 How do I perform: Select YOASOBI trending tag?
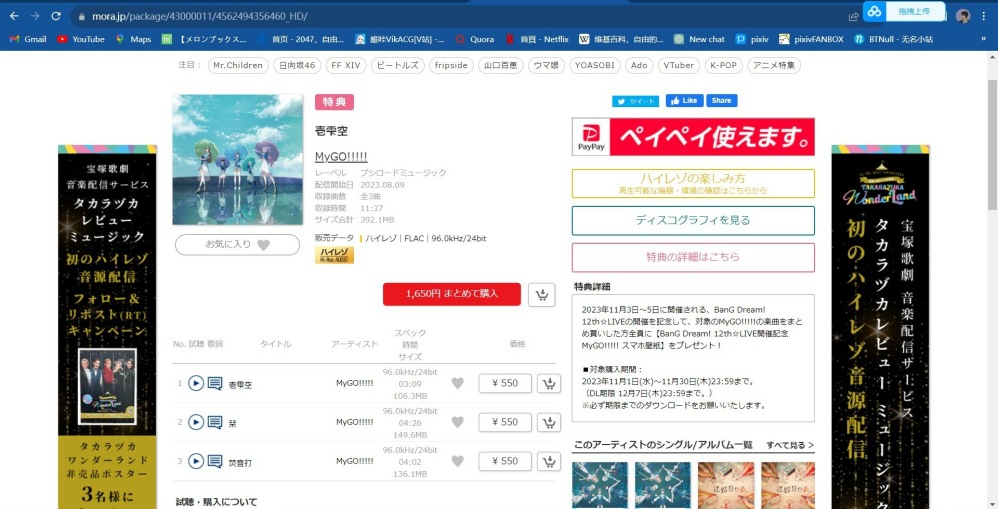594,66
